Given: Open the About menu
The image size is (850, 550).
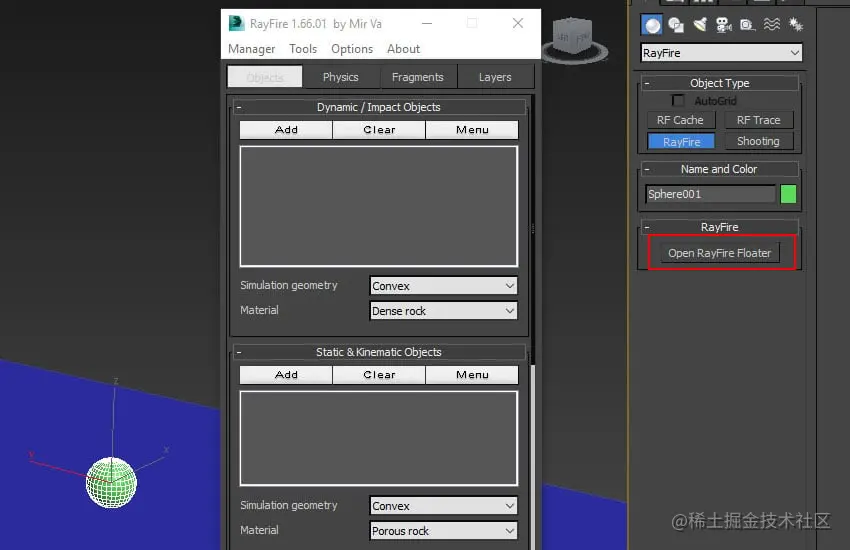Looking at the screenshot, I should (x=403, y=49).
